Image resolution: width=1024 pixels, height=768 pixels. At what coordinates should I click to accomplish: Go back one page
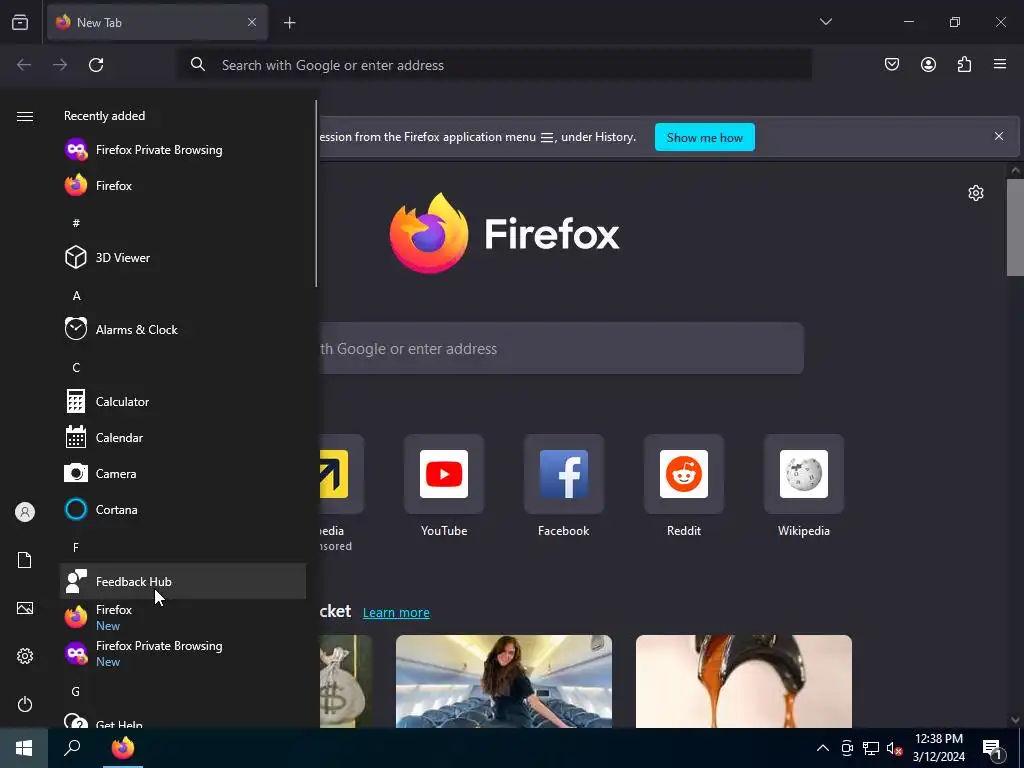24,65
